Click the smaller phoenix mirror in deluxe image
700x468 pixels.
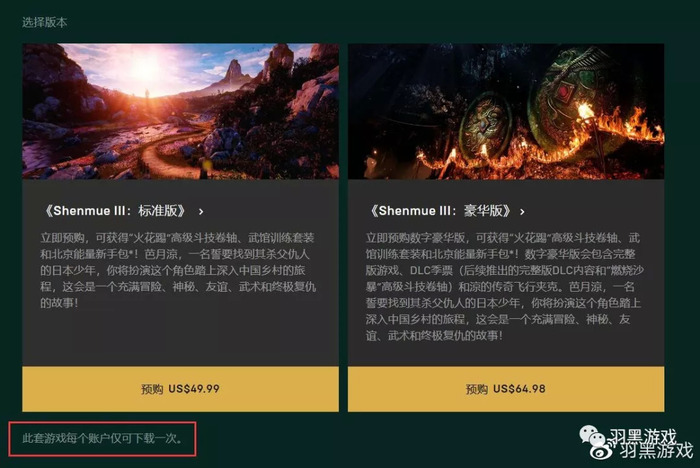(x=486, y=124)
